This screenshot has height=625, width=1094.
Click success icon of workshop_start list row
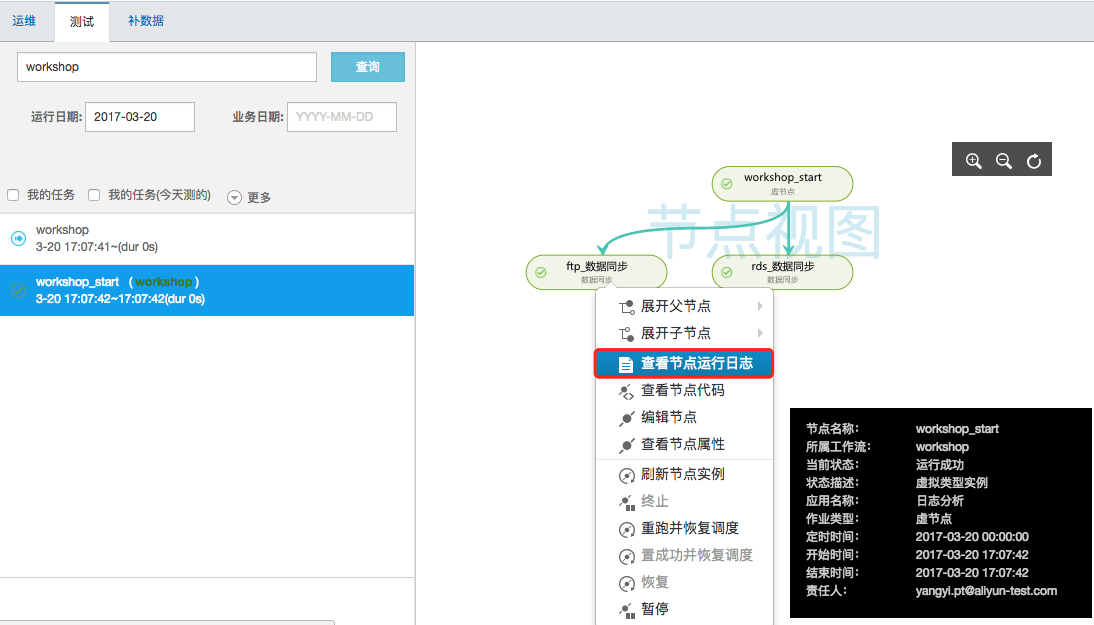click(x=19, y=290)
